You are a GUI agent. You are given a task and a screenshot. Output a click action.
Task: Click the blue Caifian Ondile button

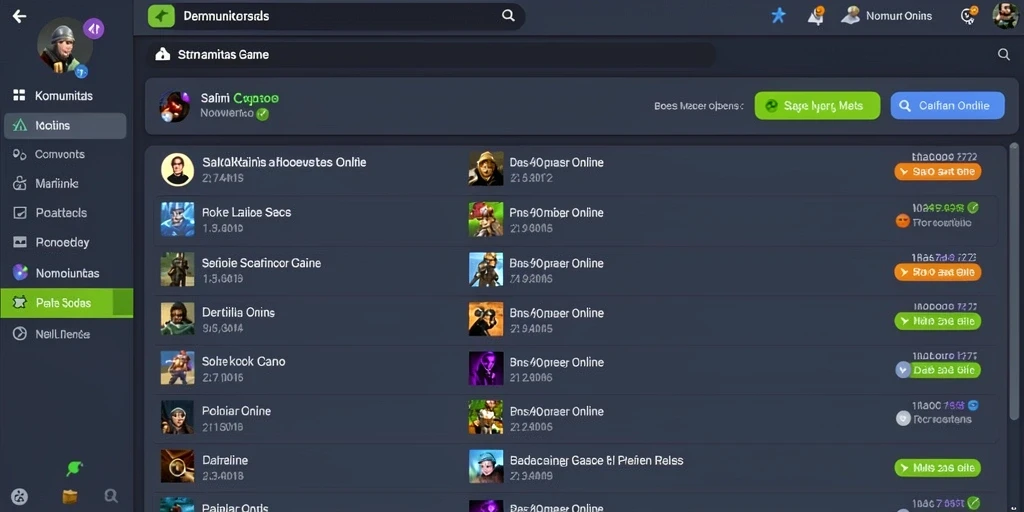(x=947, y=106)
